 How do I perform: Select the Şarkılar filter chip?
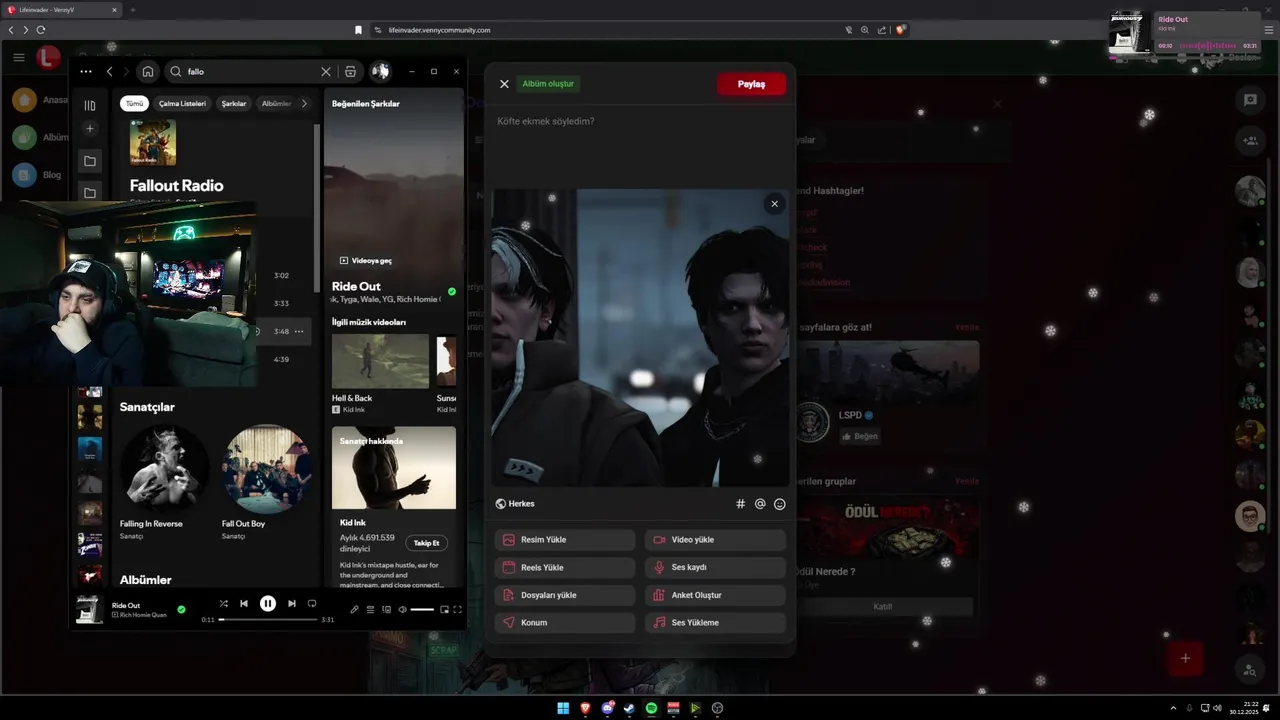coord(234,104)
